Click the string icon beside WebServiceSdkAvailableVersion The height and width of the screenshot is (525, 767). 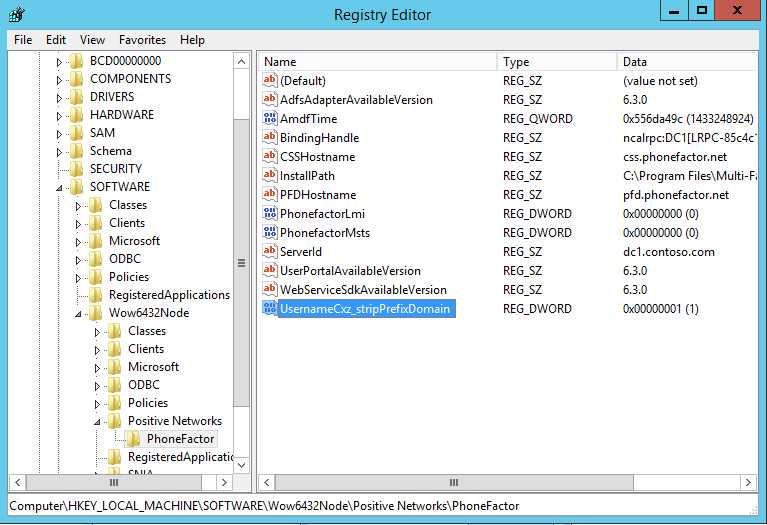[270, 290]
